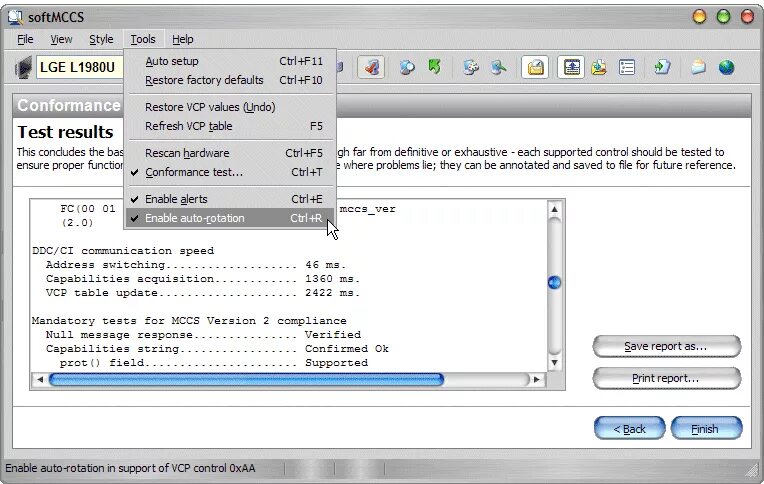Select Restore factory defaults menu item
The image size is (764, 484).
coord(230,80)
